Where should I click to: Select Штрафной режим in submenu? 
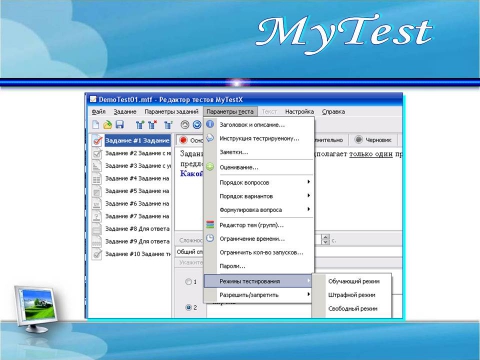(353, 295)
